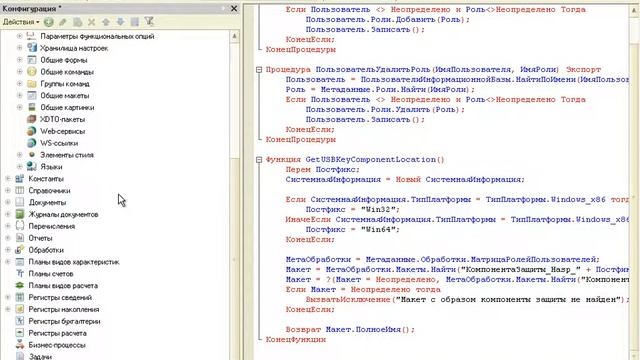Expand Планы видов характеристик node
The height and width of the screenshot is (360, 640).
pos(7,261)
